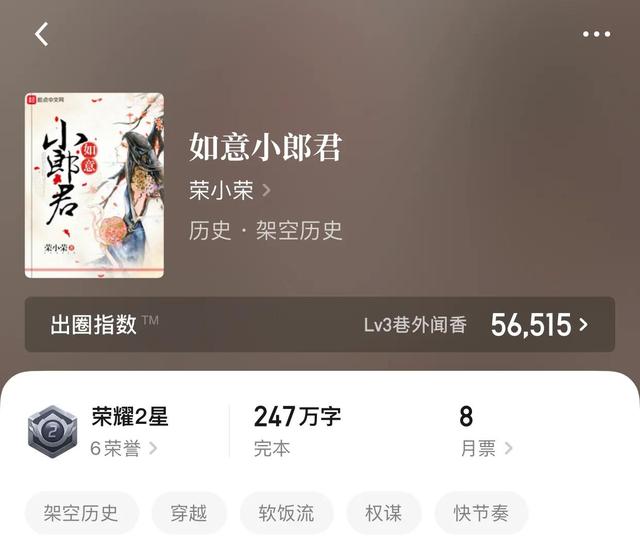640x549 pixels.
Task: Select the 穿越 tag chip
Action: pyautogui.click(x=189, y=513)
